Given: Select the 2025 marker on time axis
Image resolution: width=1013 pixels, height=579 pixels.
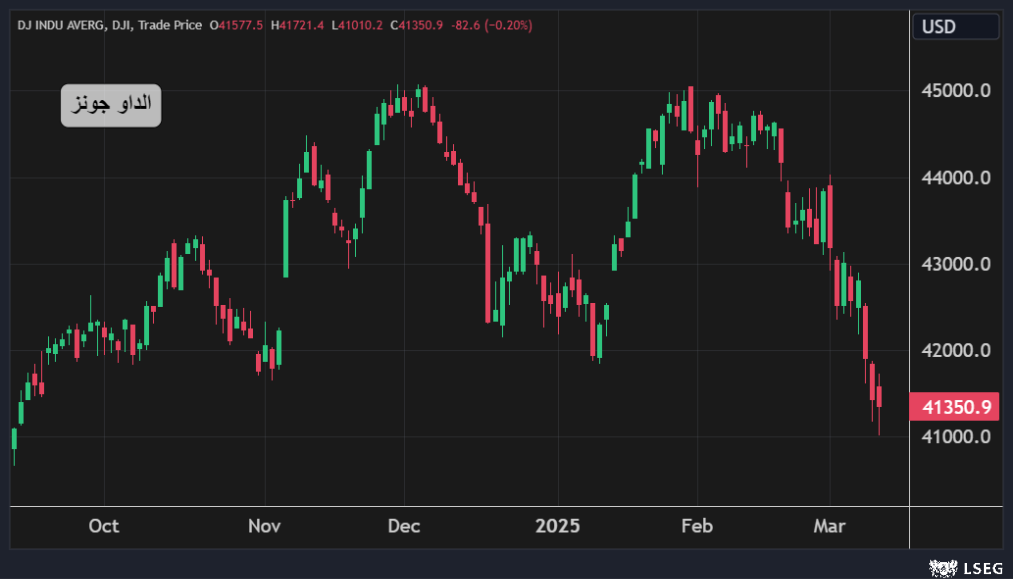Looking at the screenshot, I should coord(558,526).
